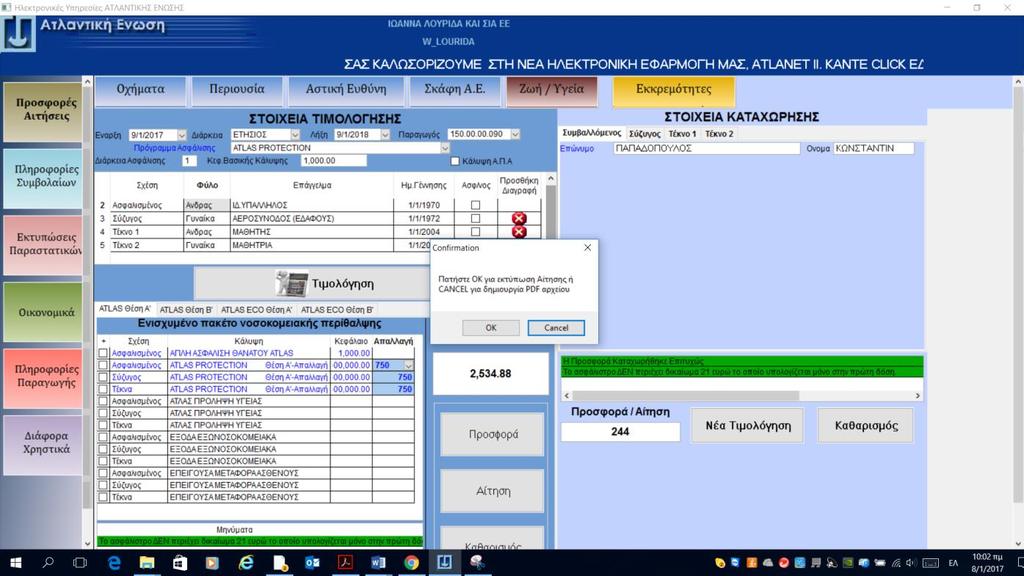The width and height of the screenshot is (1024, 576).
Task: Open the Έναρξη date dropdown
Action: [182, 135]
